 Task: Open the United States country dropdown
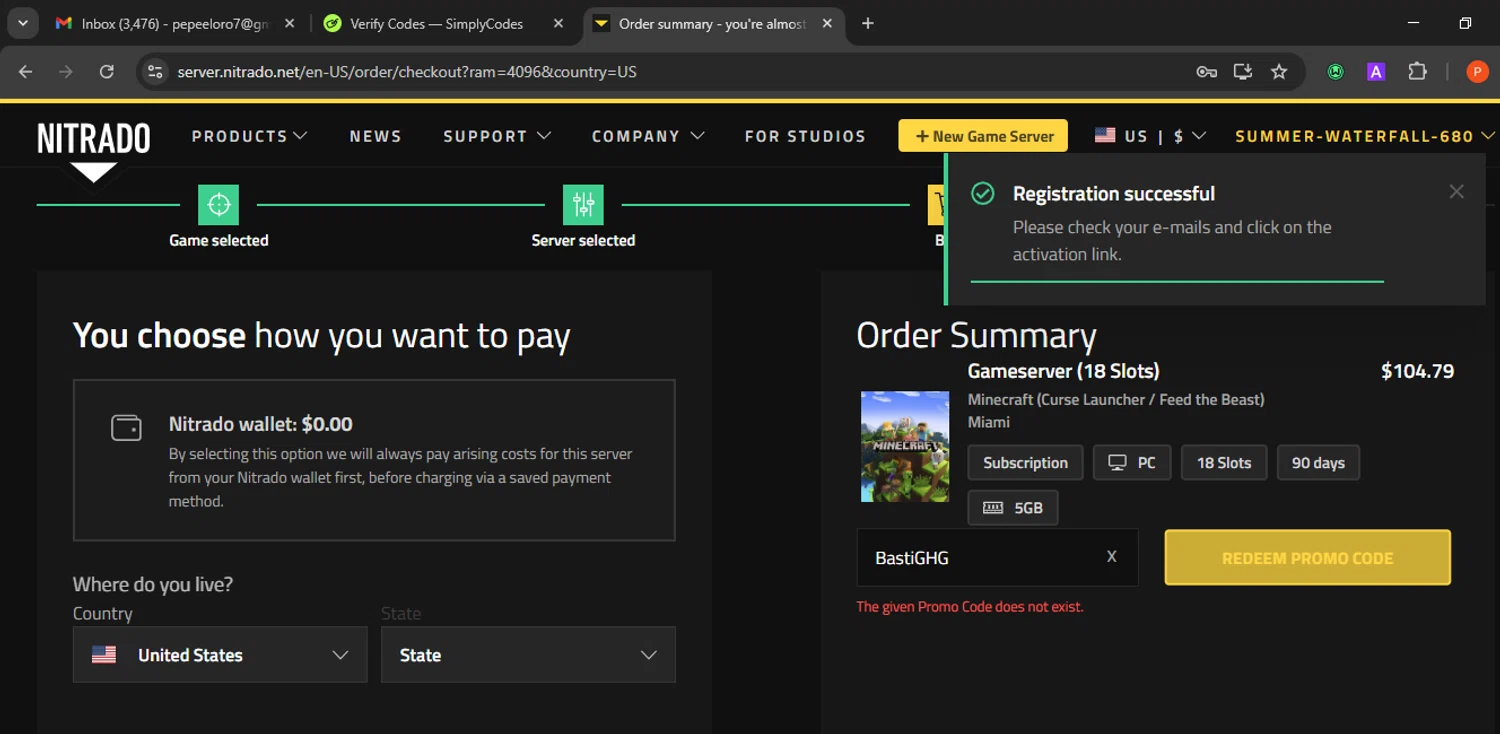[x=220, y=655]
